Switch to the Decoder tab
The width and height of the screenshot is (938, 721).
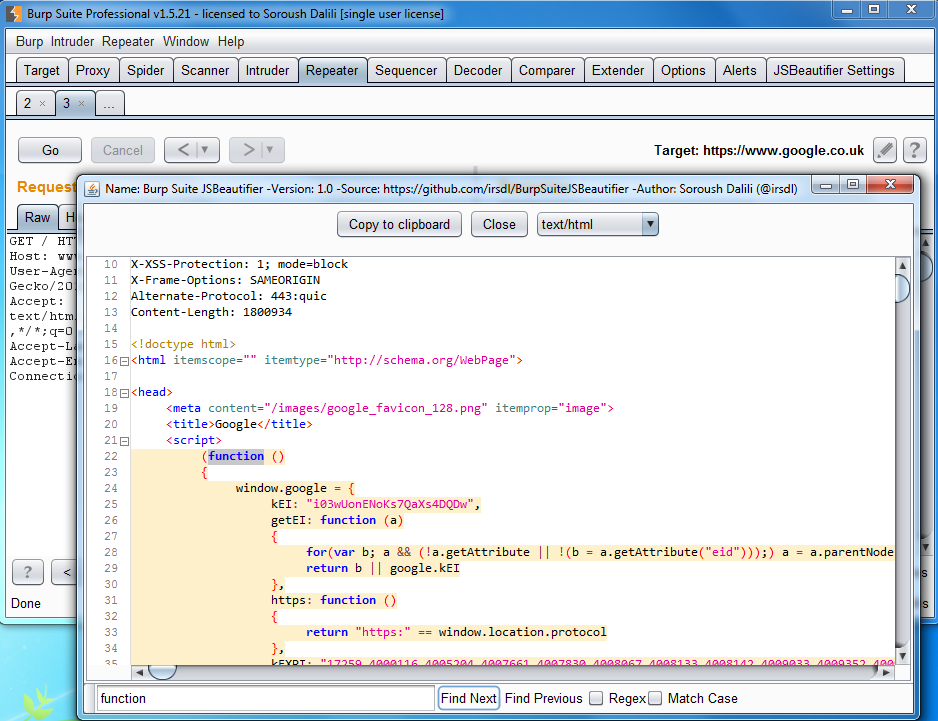point(478,70)
